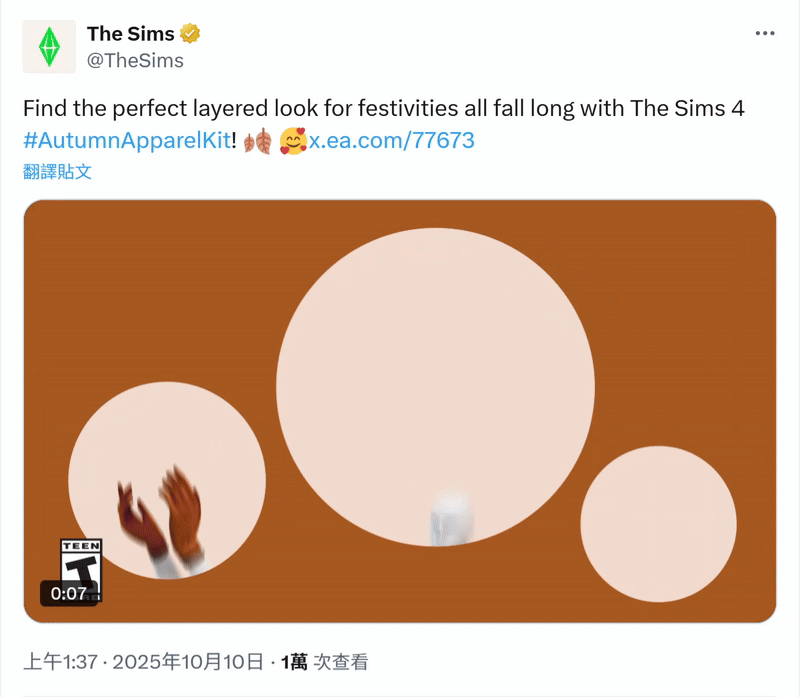Click the white object in the center circle
This screenshot has height=697, width=800.
pos(451,518)
